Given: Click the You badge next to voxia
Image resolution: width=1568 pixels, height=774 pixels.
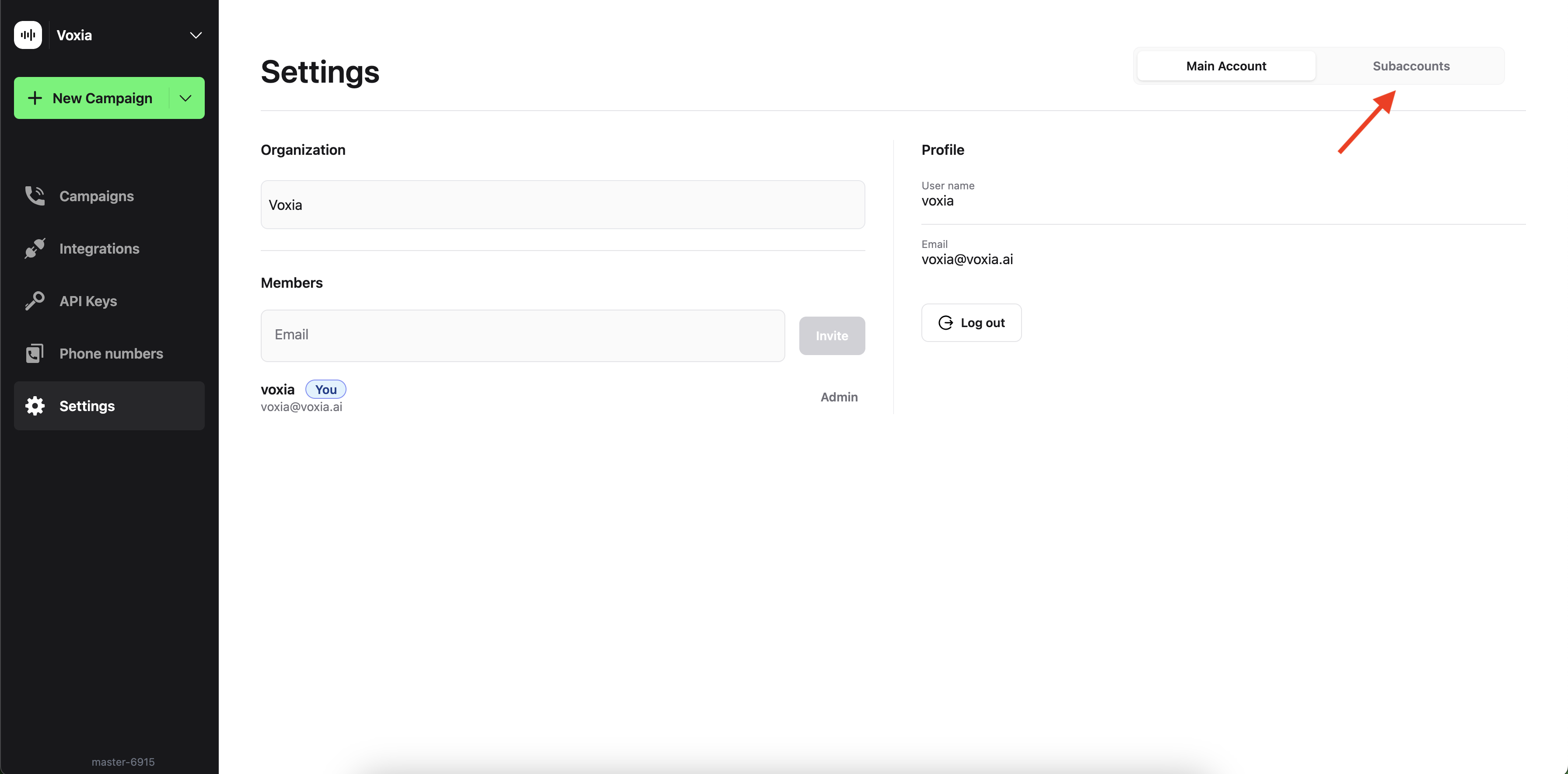Looking at the screenshot, I should click(x=325, y=390).
